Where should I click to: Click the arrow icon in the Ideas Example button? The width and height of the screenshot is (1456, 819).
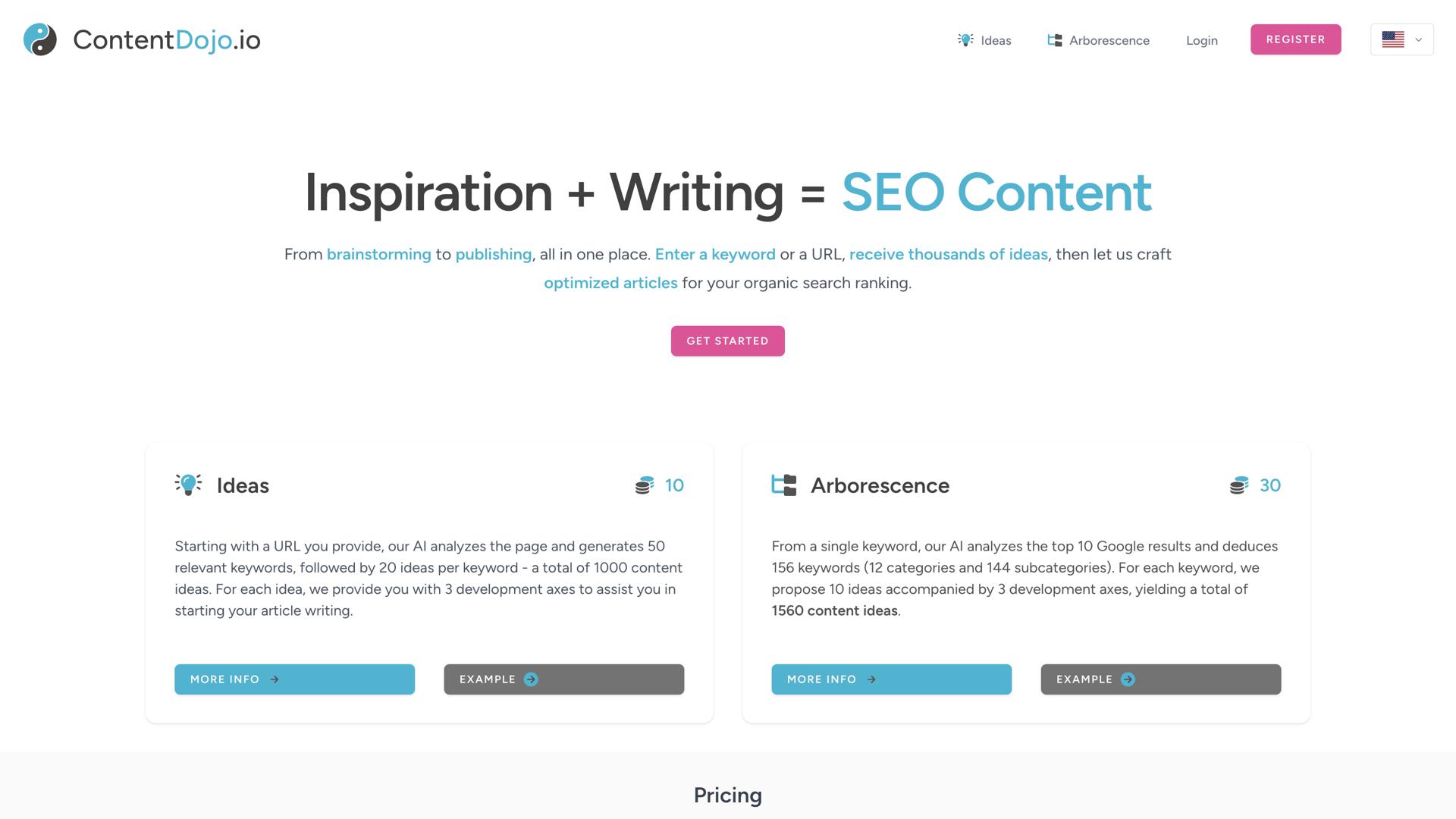coord(532,679)
